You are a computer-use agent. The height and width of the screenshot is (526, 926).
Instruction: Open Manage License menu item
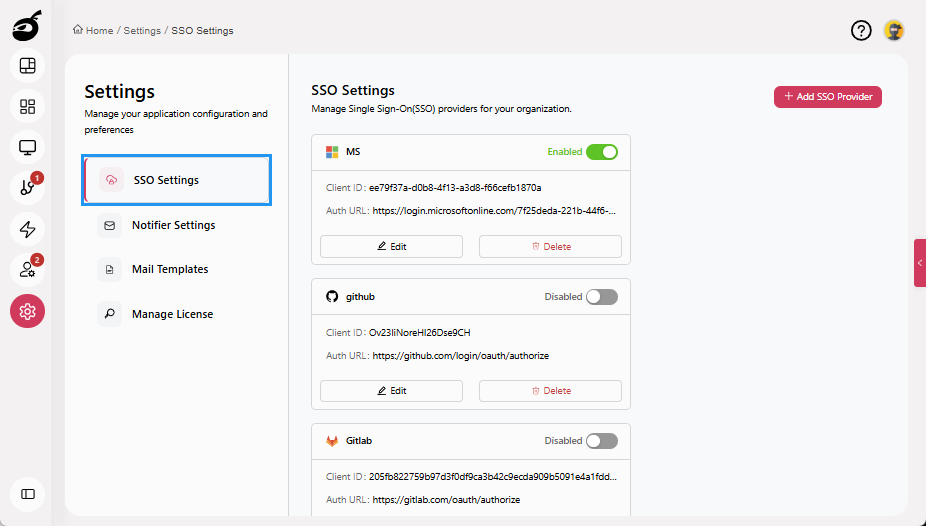point(177,314)
